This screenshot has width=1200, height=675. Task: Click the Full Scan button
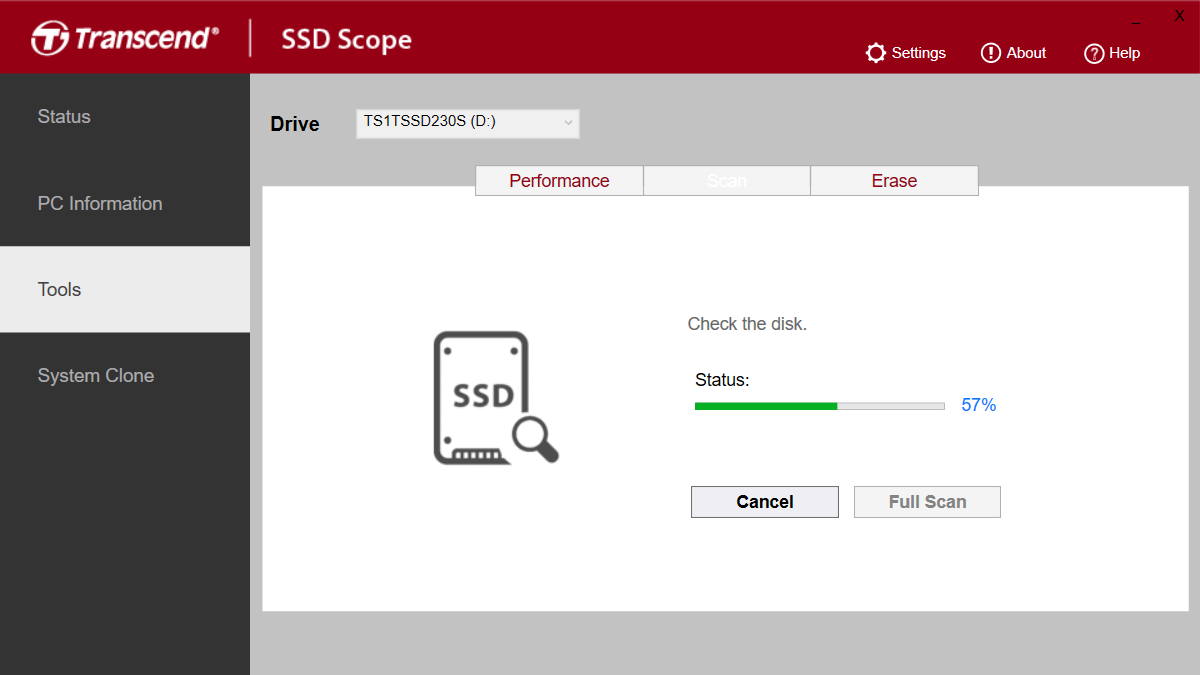coord(927,502)
